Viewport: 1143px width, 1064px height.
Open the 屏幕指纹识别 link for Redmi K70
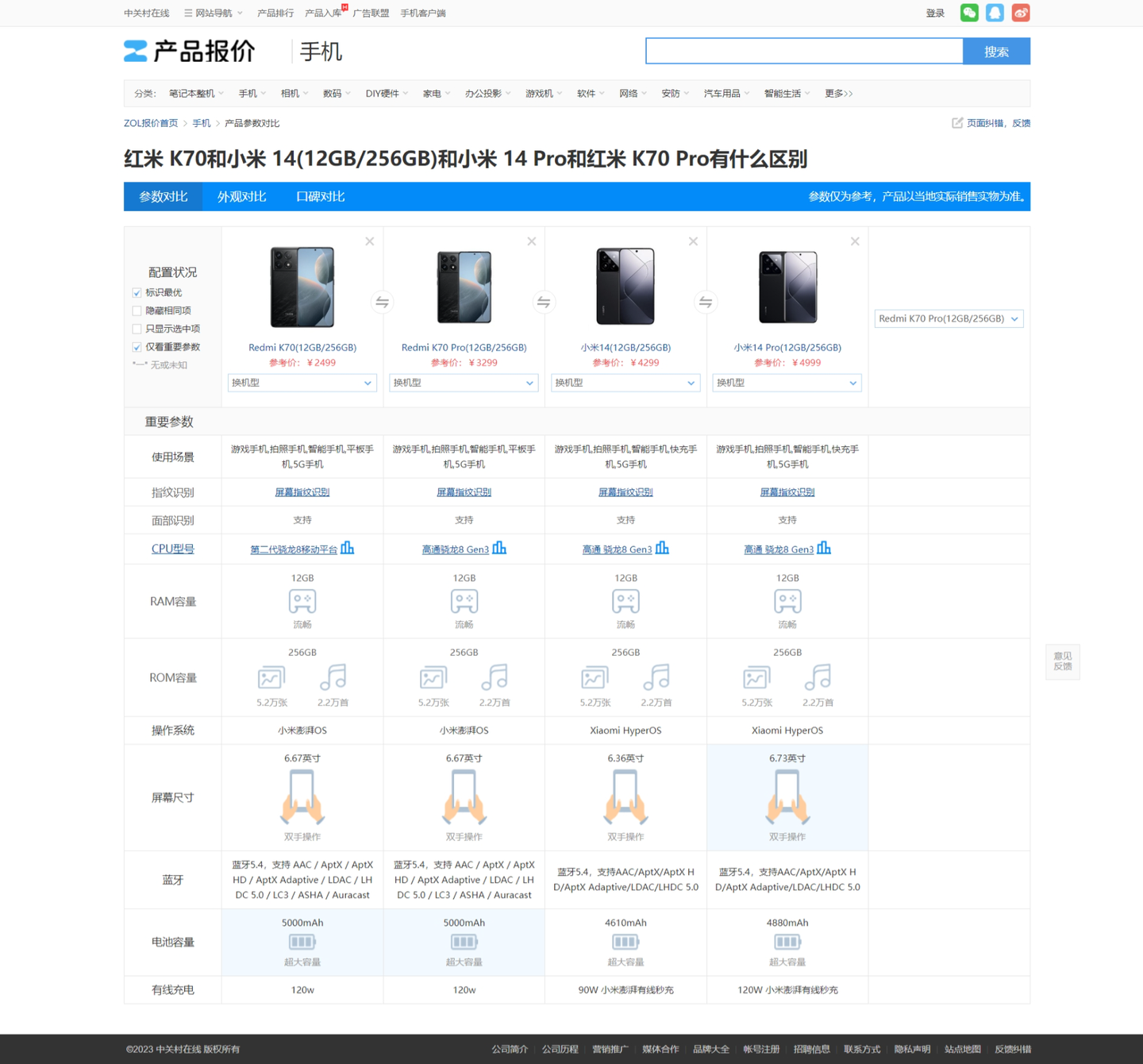tap(302, 492)
